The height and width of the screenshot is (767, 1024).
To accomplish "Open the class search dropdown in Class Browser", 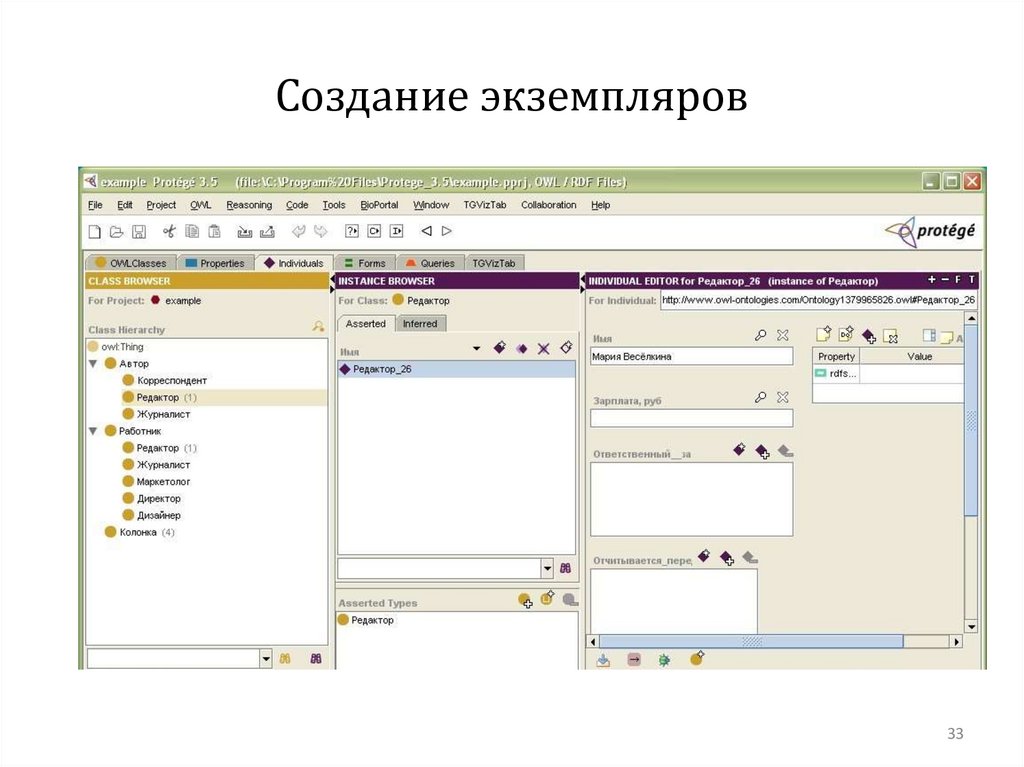I will [x=266, y=659].
